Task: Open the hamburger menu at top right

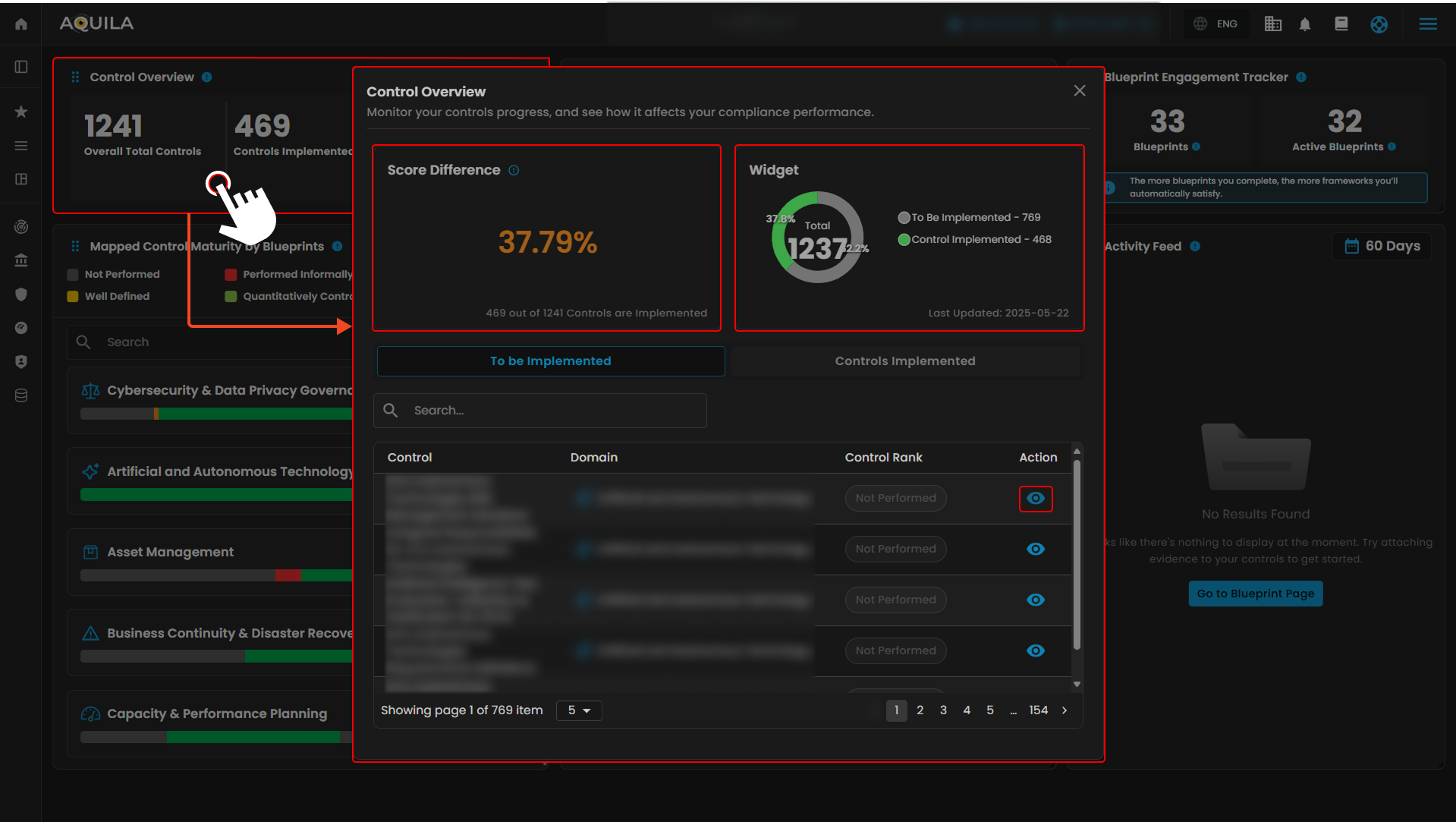Action: pyautogui.click(x=1428, y=24)
